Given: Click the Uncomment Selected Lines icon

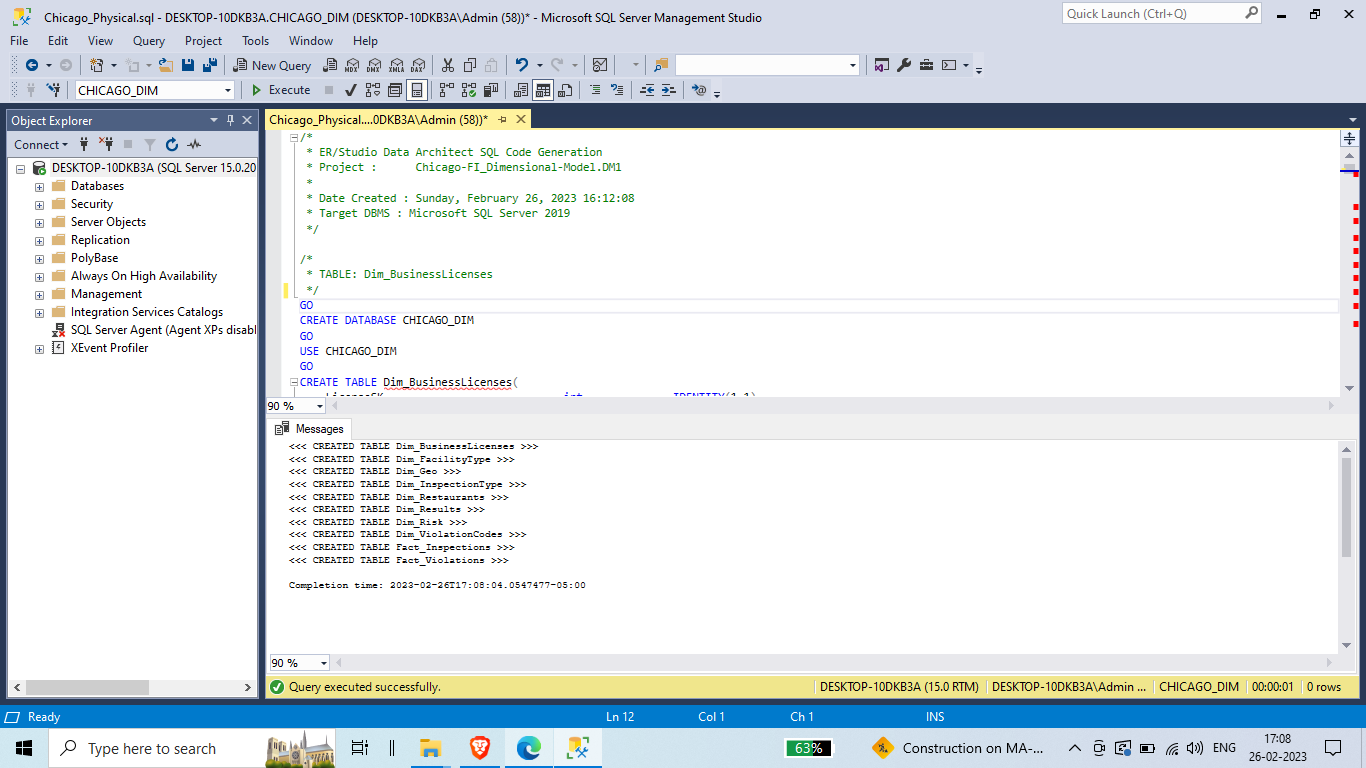Looking at the screenshot, I should point(617,90).
